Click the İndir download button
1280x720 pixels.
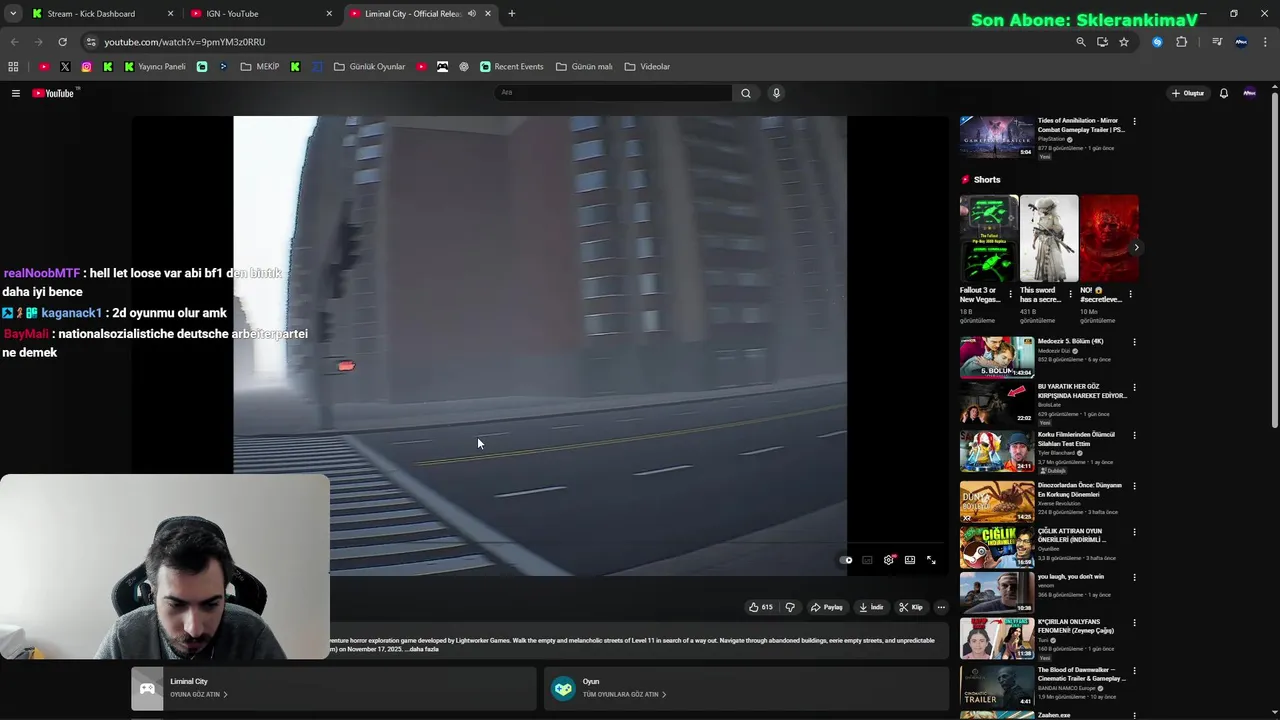871,607
